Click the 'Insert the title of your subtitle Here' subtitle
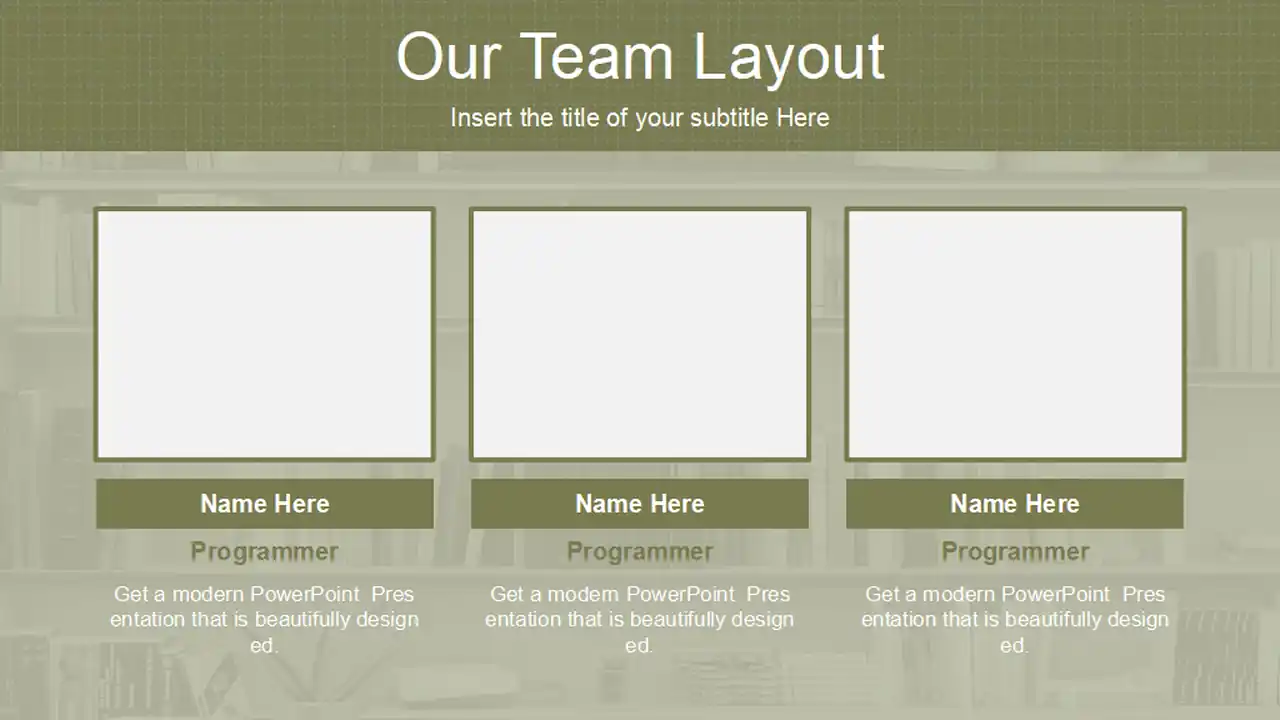The width and height of the screenshot is (1280, 720). (640, 118)
